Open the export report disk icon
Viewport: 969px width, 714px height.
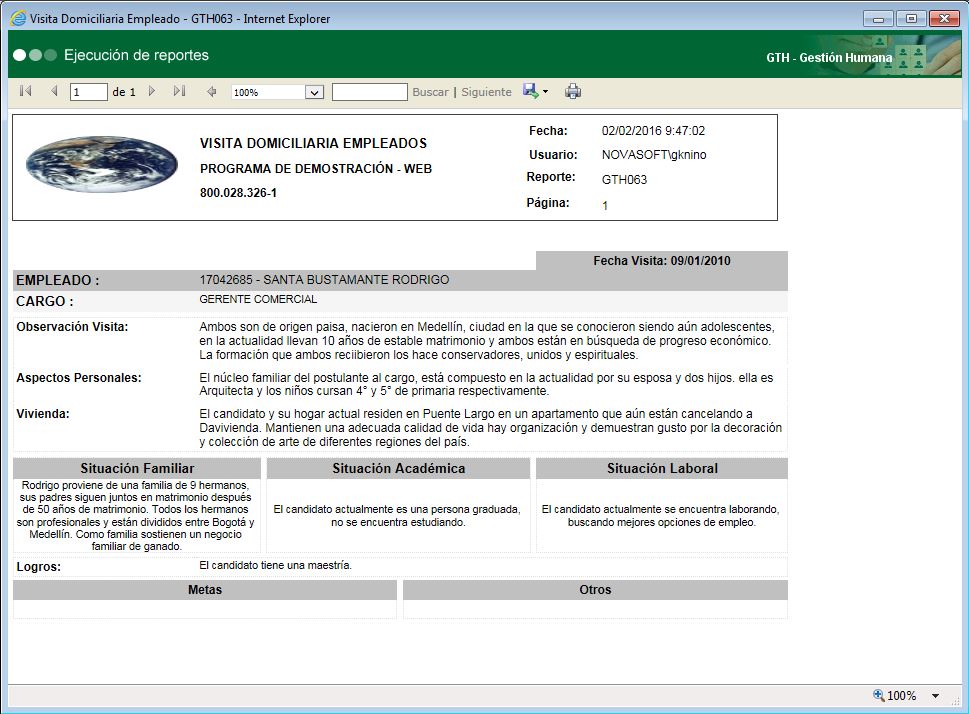529,91
